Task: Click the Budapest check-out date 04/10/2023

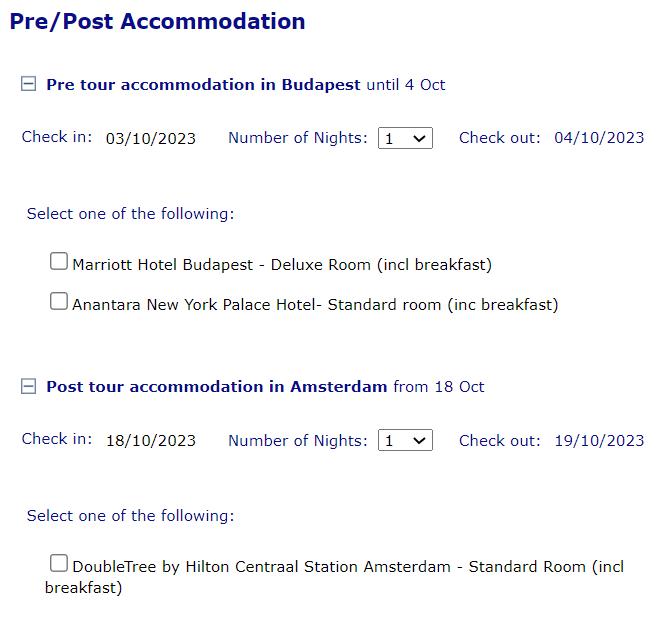Action: [x=599, y=138]
